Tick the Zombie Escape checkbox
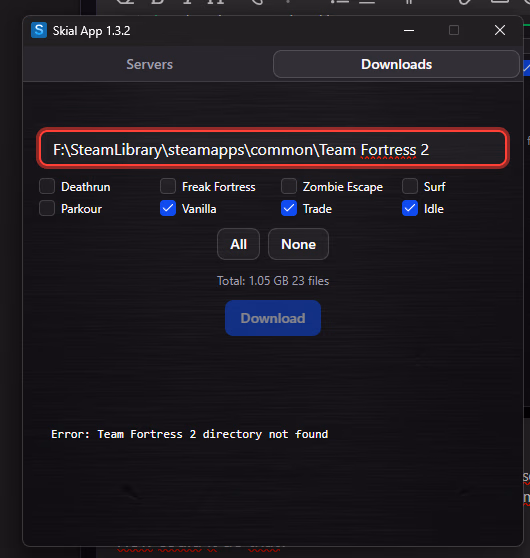Viewport: 530px width, 558px height. pyautogui.click(x=289, y=186)
